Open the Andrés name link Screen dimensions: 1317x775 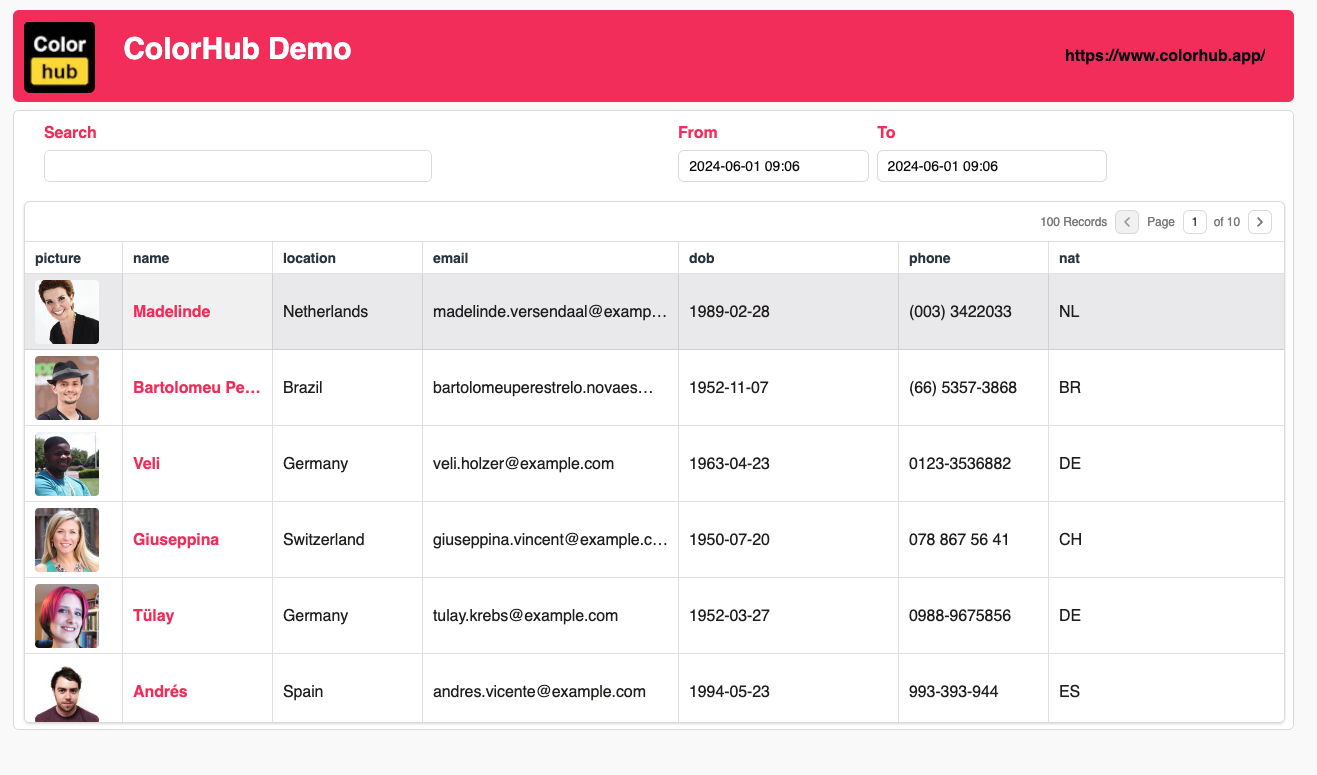pyautogui.click(x=160, y=692)
